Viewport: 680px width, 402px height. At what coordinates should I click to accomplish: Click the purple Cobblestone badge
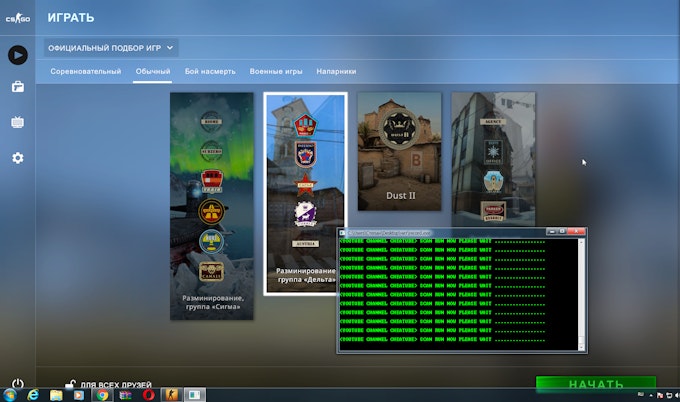(305, 213)
